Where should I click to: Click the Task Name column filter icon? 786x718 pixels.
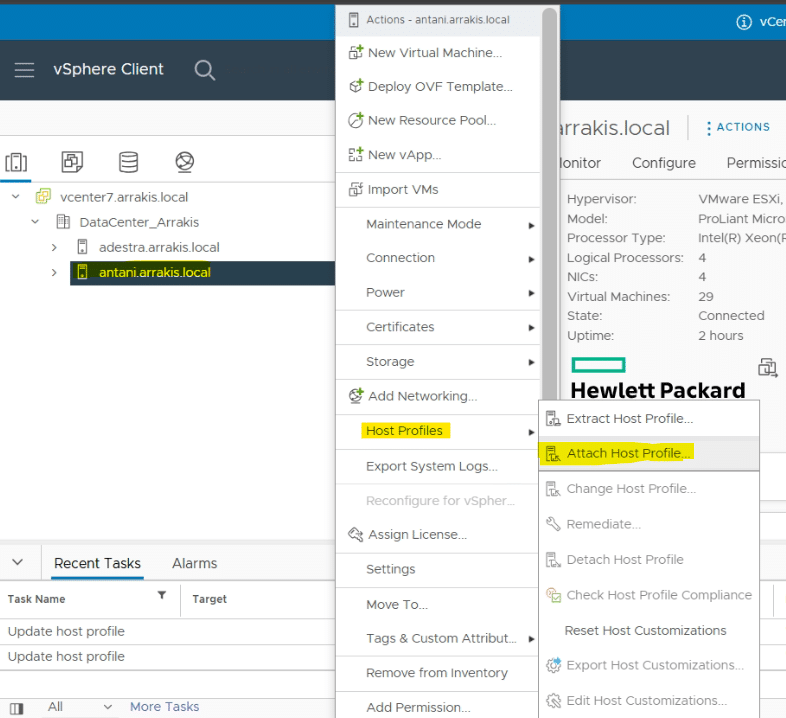(x=162, y=595)
